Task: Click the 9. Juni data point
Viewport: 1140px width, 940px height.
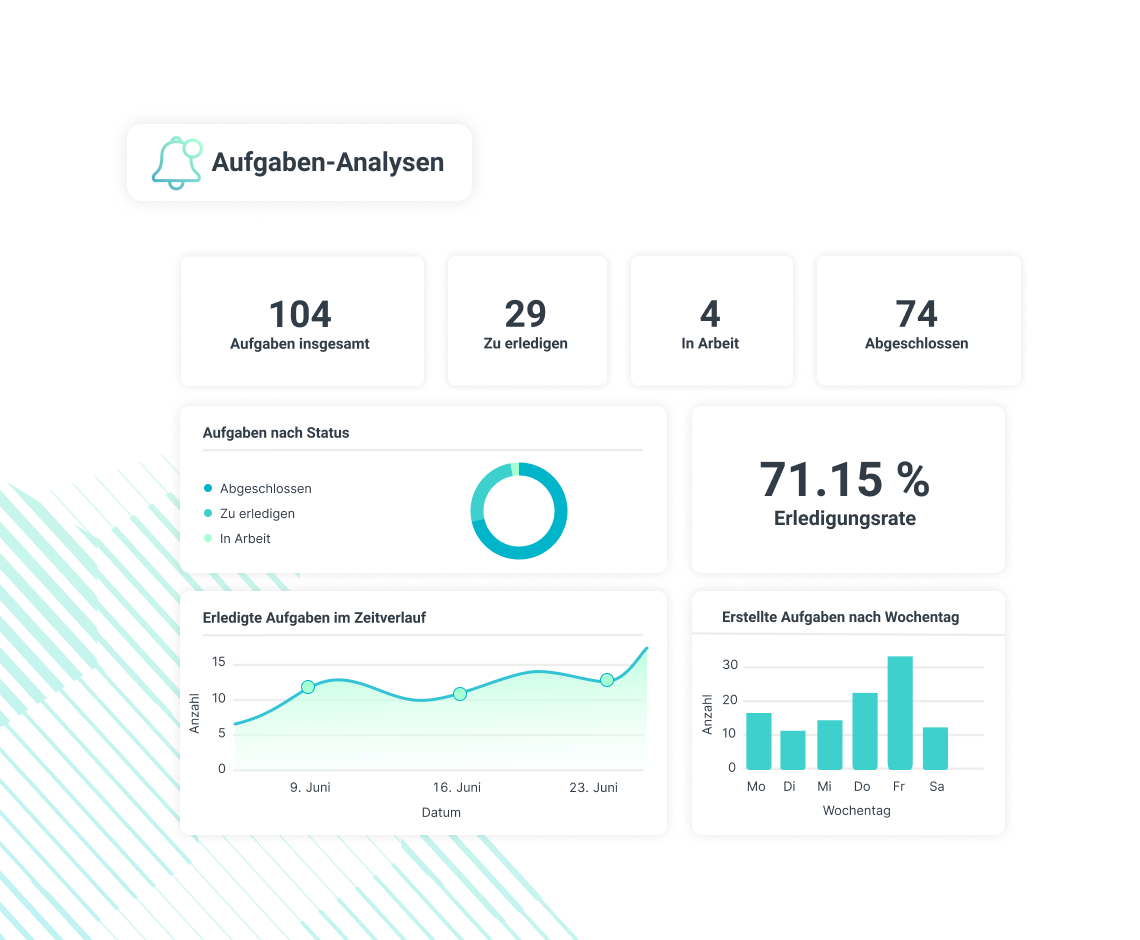Action: click(308, 687)
